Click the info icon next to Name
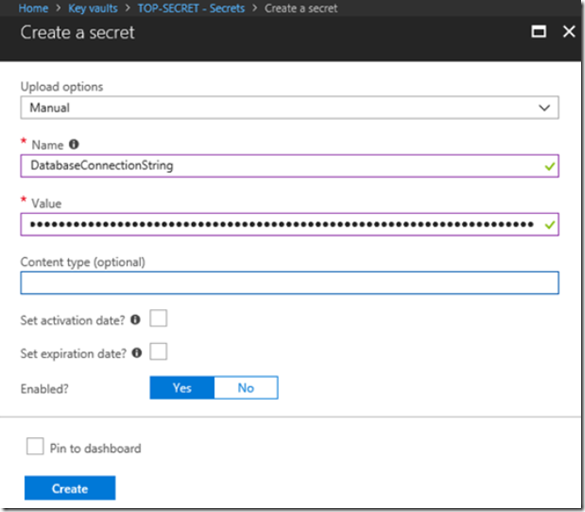This screenshot has height=512, width=585. 74,144
